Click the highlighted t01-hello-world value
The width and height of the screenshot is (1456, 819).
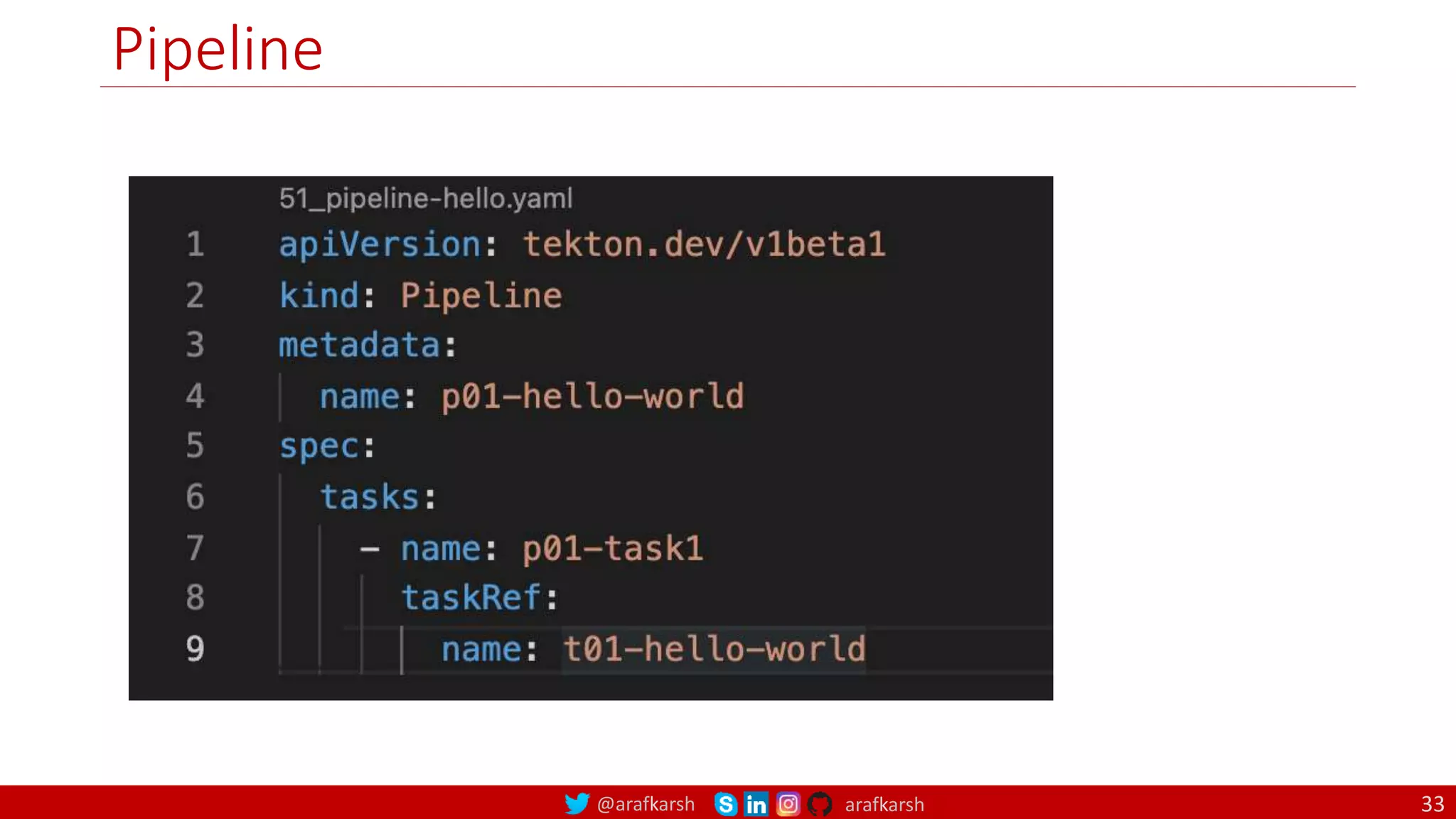pyautogui.click(x=714, y=649)
